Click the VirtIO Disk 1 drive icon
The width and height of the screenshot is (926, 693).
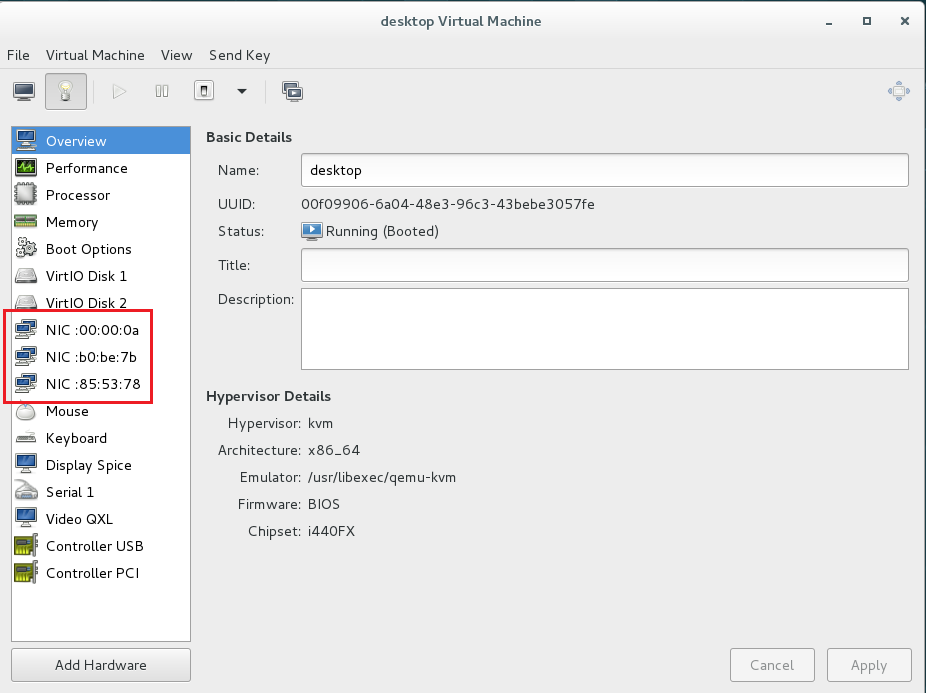(26, 276)
